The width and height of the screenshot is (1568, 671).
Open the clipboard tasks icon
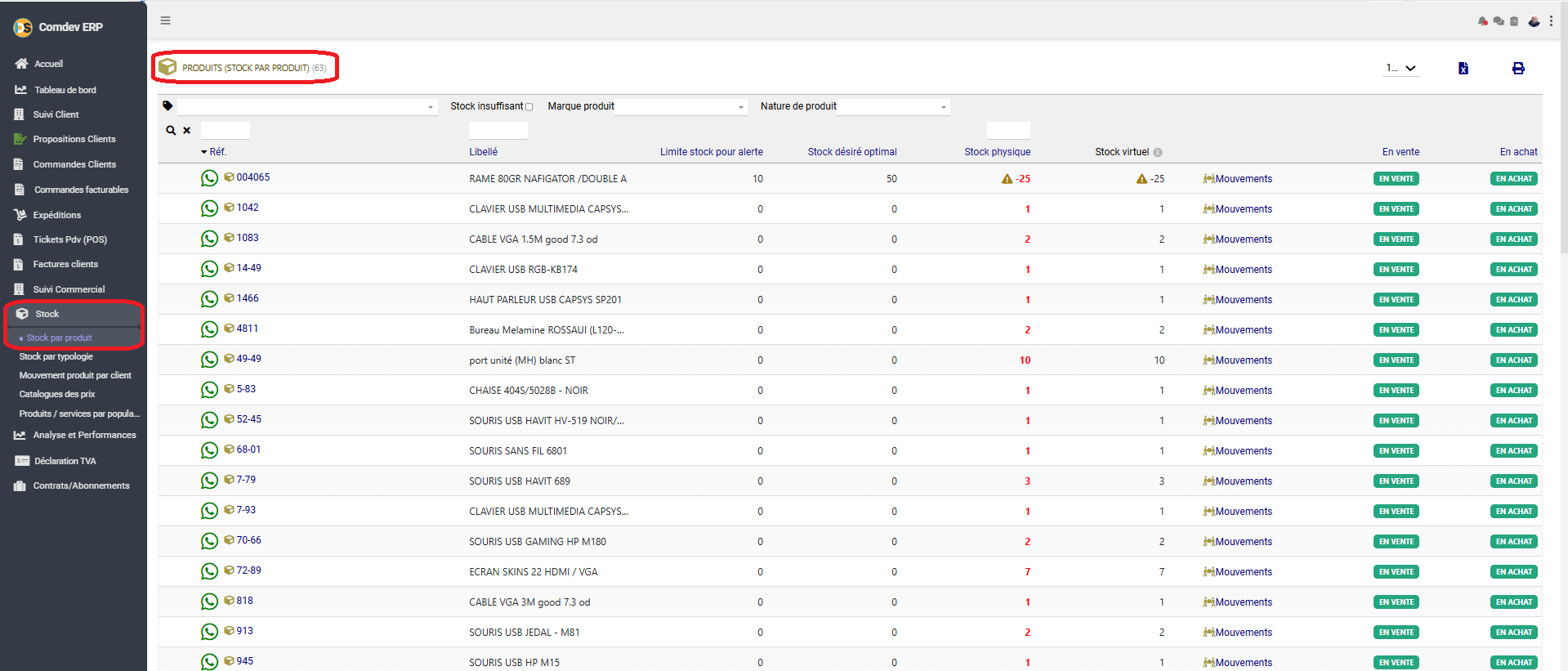click(1514, 21)
